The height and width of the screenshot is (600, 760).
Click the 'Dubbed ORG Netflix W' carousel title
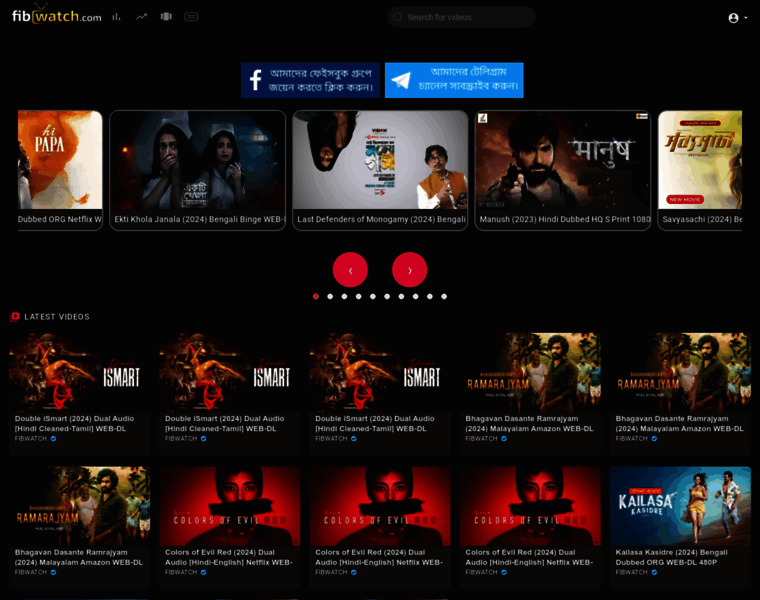pos(60,220)
